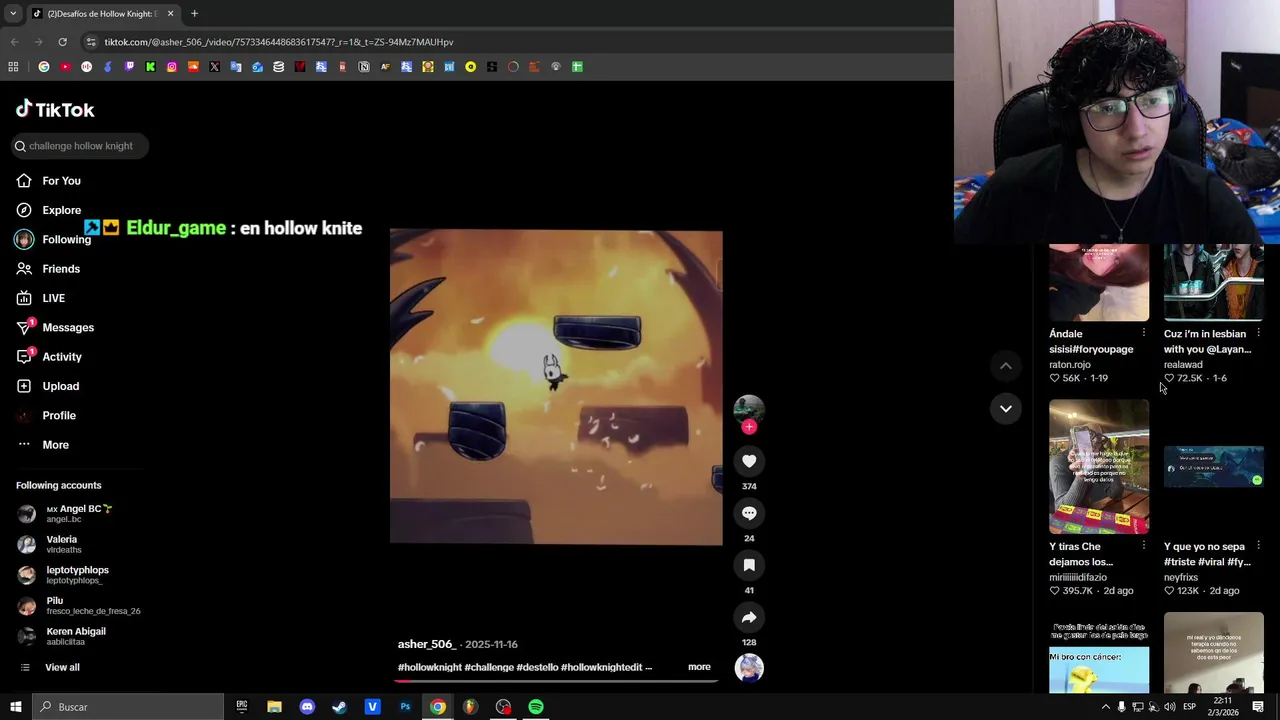Click the #challenge hashtag

coord(489,667)
